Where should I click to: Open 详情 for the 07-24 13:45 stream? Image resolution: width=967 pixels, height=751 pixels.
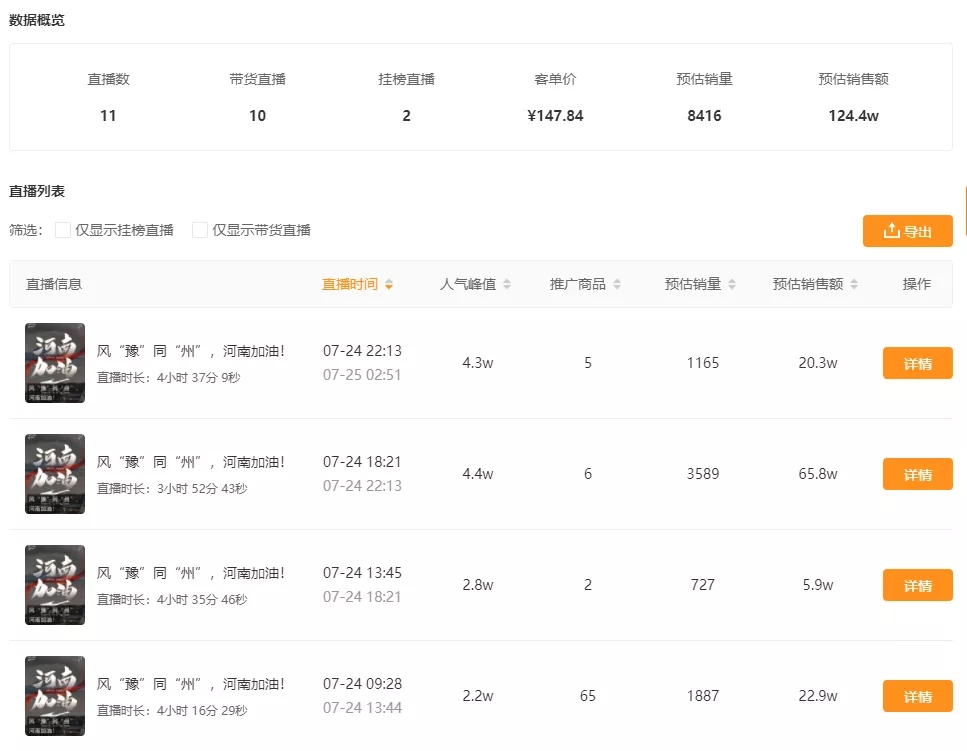(x=918, y=585)
